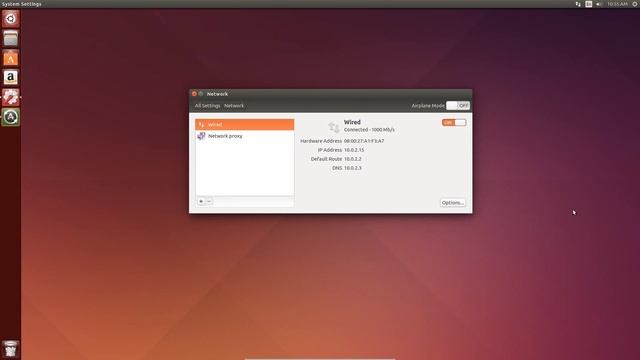640x360 pixels.
Task: Open Software Updater from the launcher
Action: click(11, 117)
